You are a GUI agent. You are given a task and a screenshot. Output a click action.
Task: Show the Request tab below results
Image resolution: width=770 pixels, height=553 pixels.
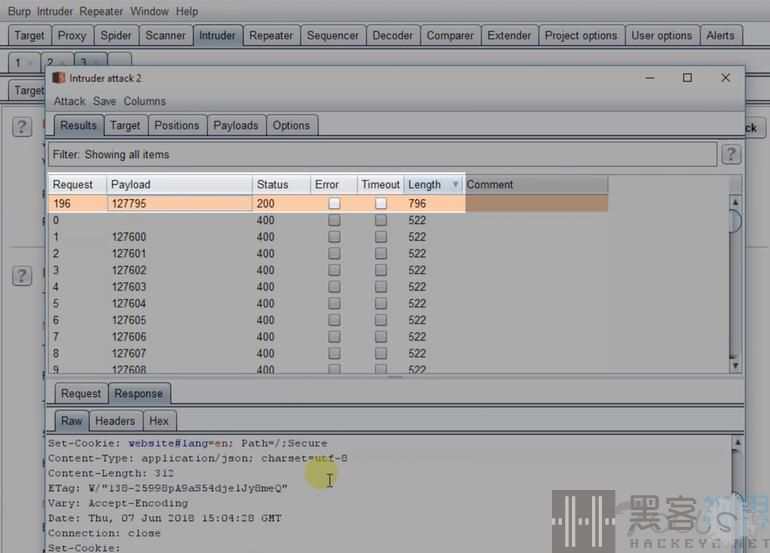point(81,393)
